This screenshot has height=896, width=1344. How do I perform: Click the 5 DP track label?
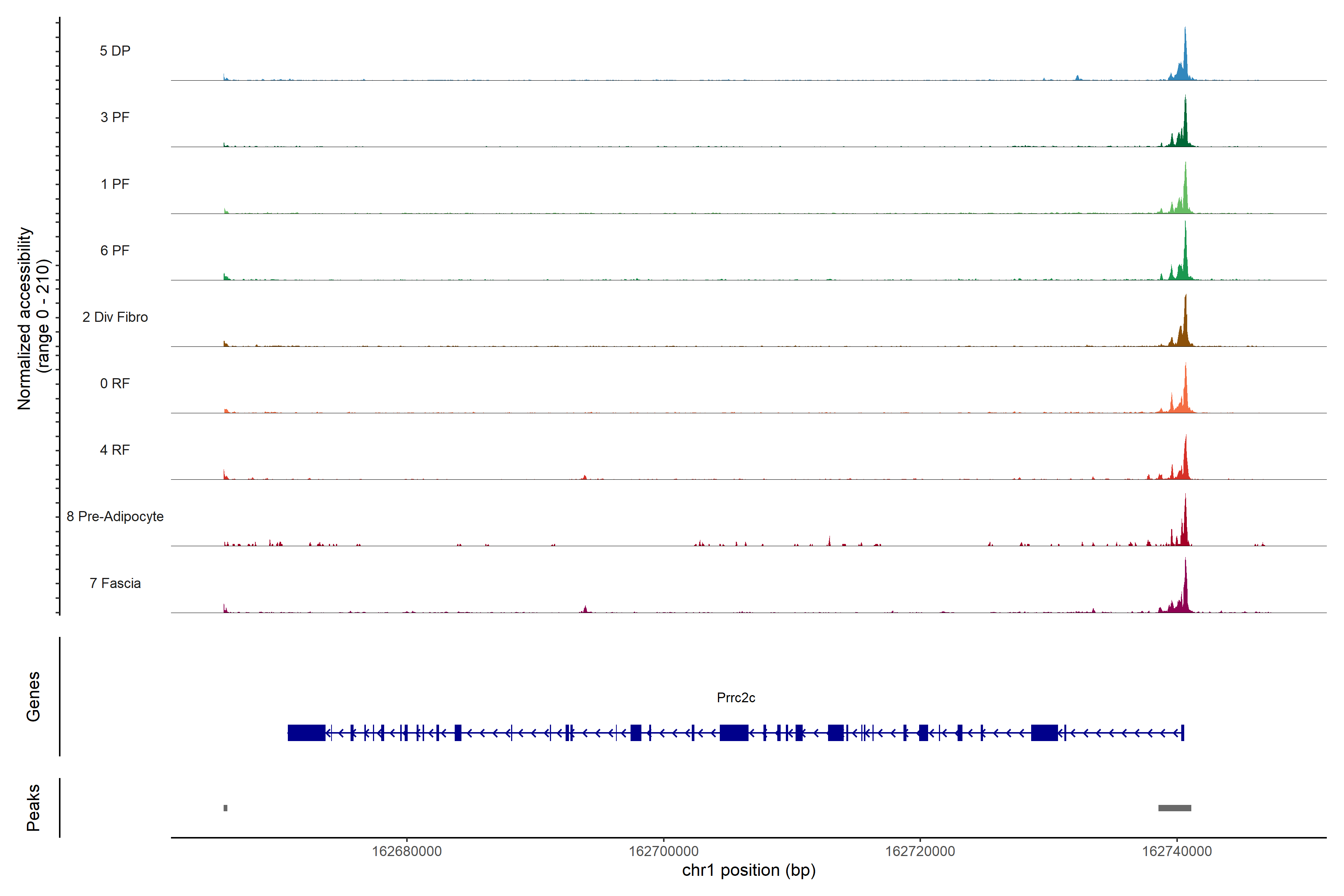pos(115,51)
